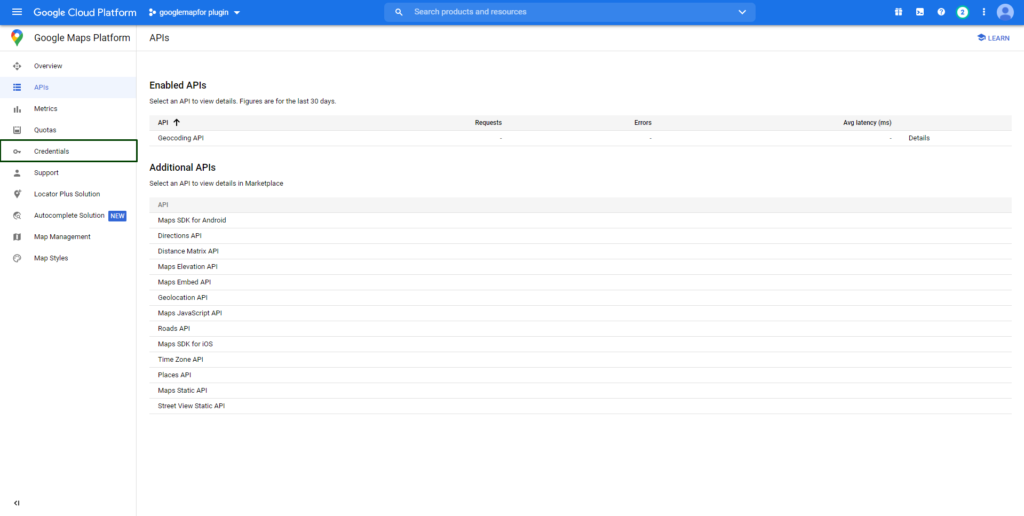This screenshot has height=516, width=1024.
Task: Sort the API column by name arrow
Action: [177, 122]
